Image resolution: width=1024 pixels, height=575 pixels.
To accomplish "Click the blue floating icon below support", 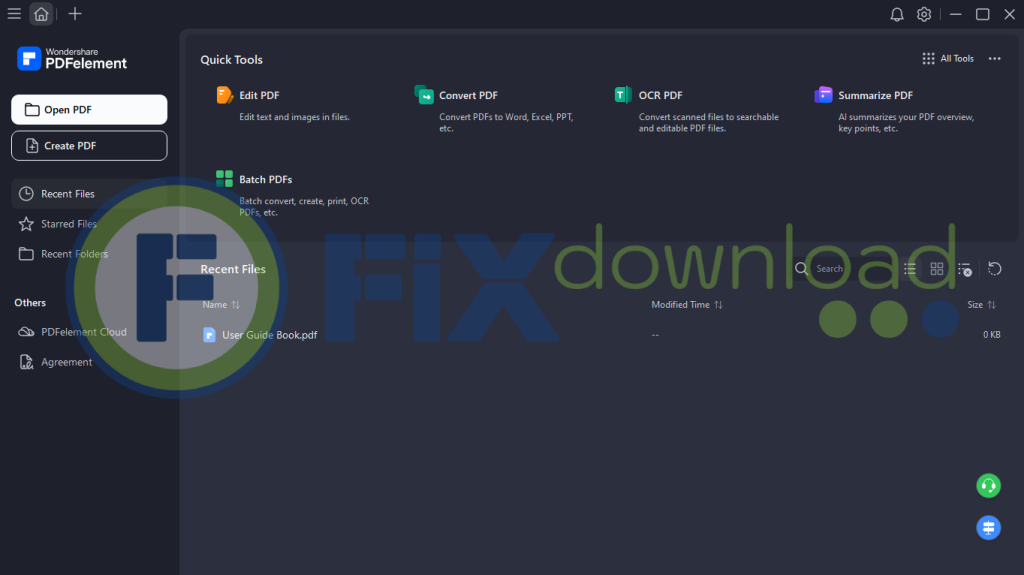I will click(988, 527).
